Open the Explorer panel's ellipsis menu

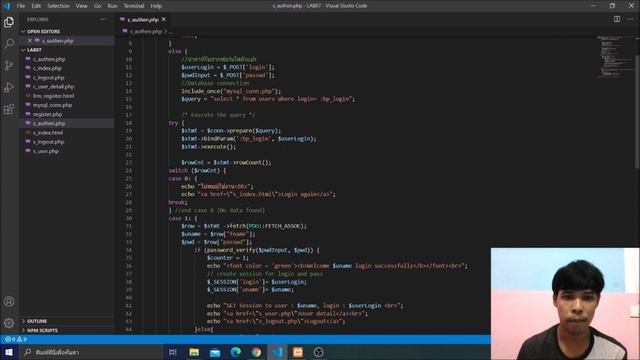click(x=103, y=19)
